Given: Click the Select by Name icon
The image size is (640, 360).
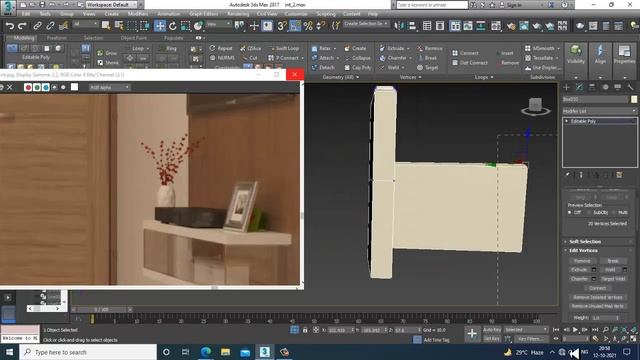Looking at the screenshot, I should (119, 26).
